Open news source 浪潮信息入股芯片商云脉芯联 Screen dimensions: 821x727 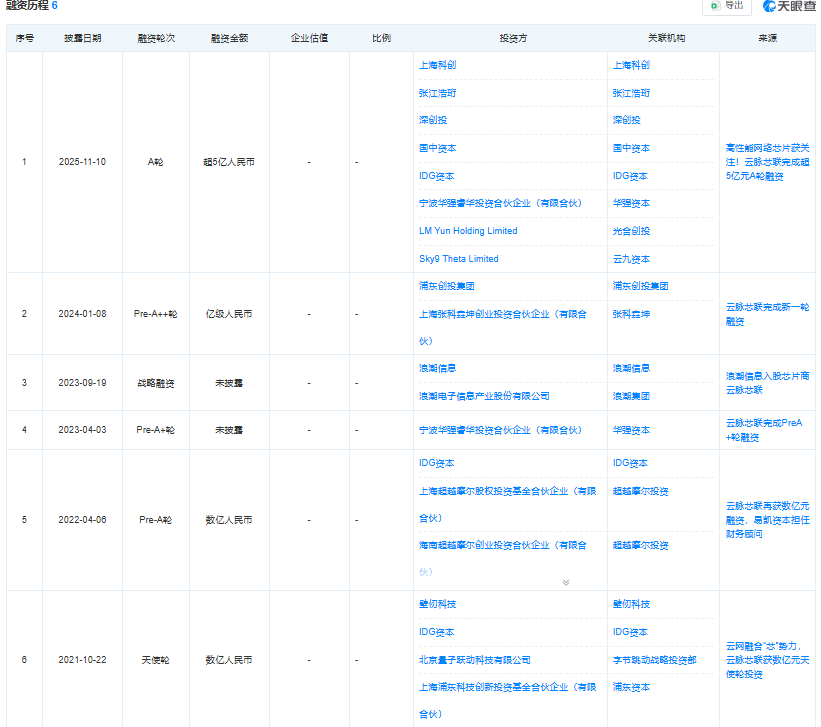(x=767, y=382)
